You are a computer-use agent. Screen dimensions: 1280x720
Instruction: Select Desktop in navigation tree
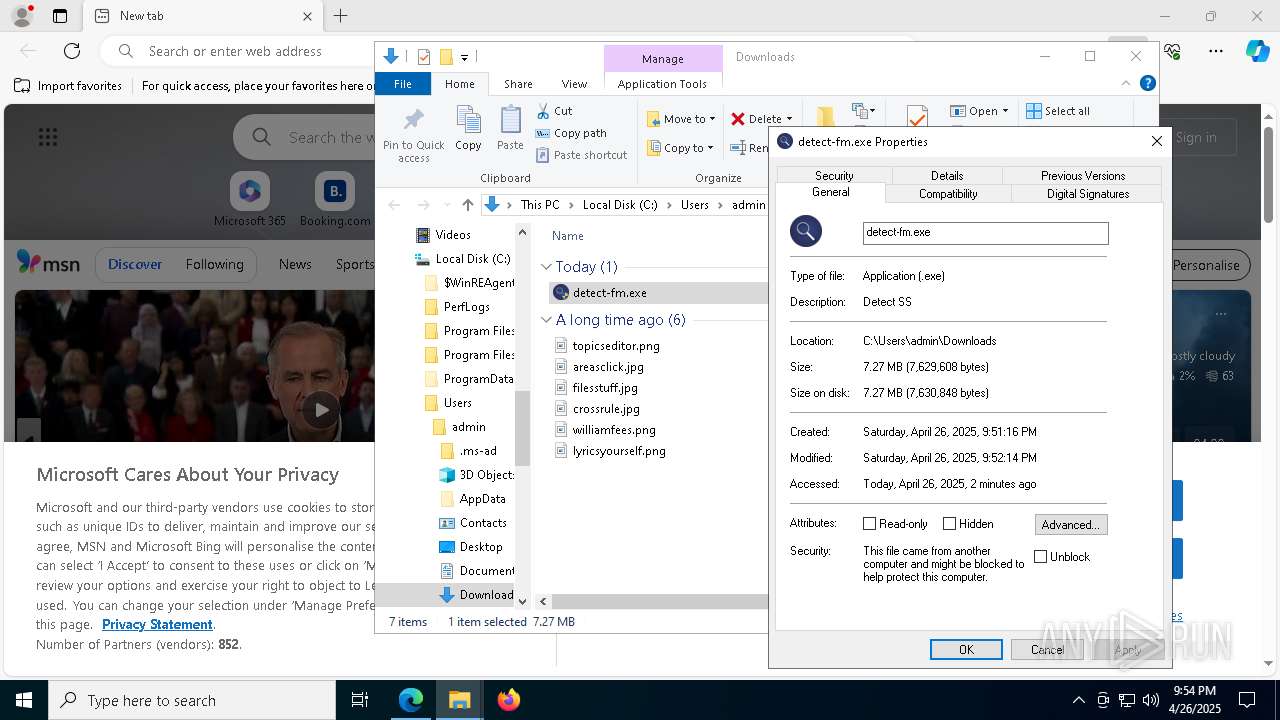[481, 547]
